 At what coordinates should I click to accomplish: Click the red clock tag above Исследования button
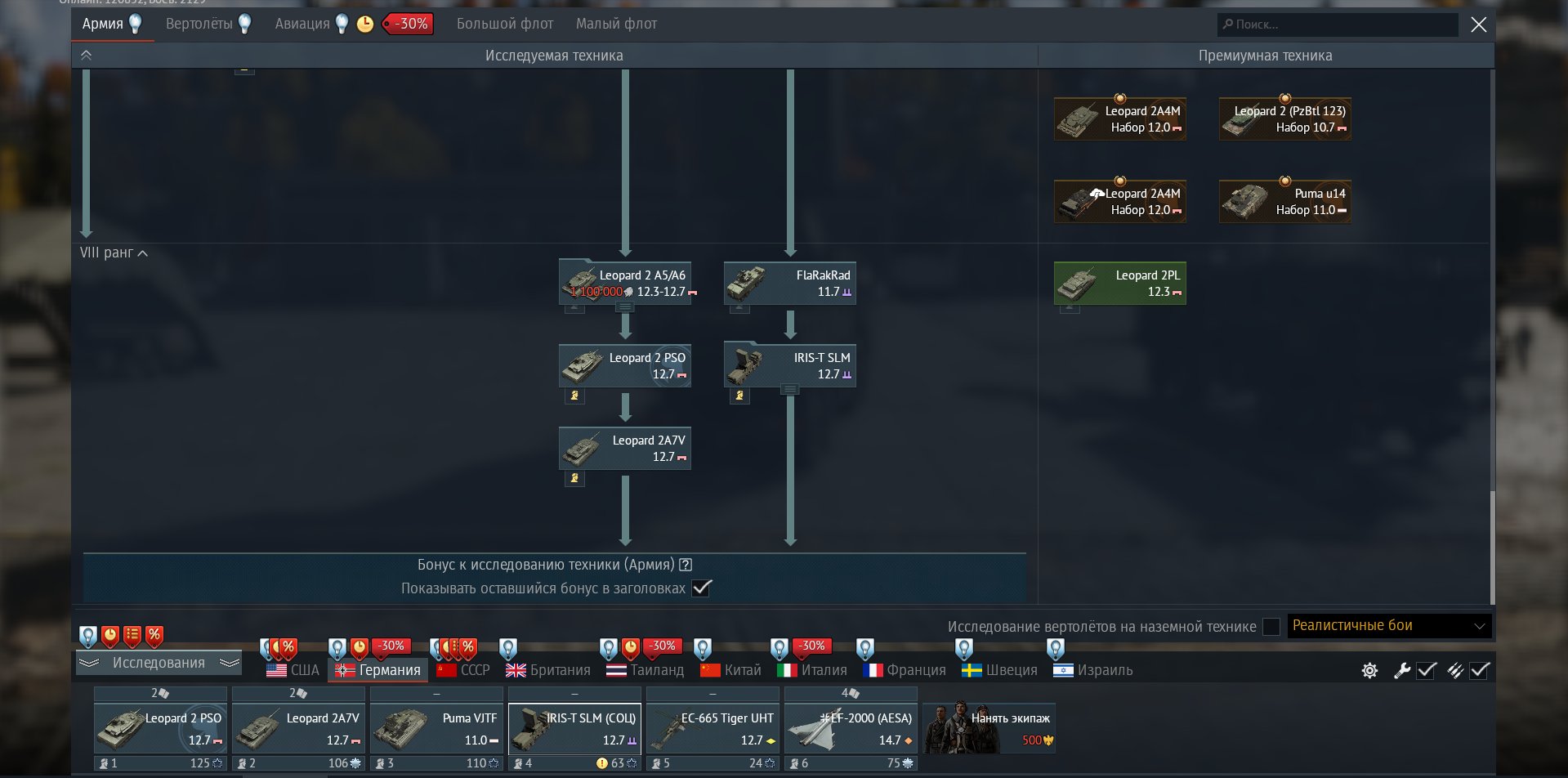110,636
